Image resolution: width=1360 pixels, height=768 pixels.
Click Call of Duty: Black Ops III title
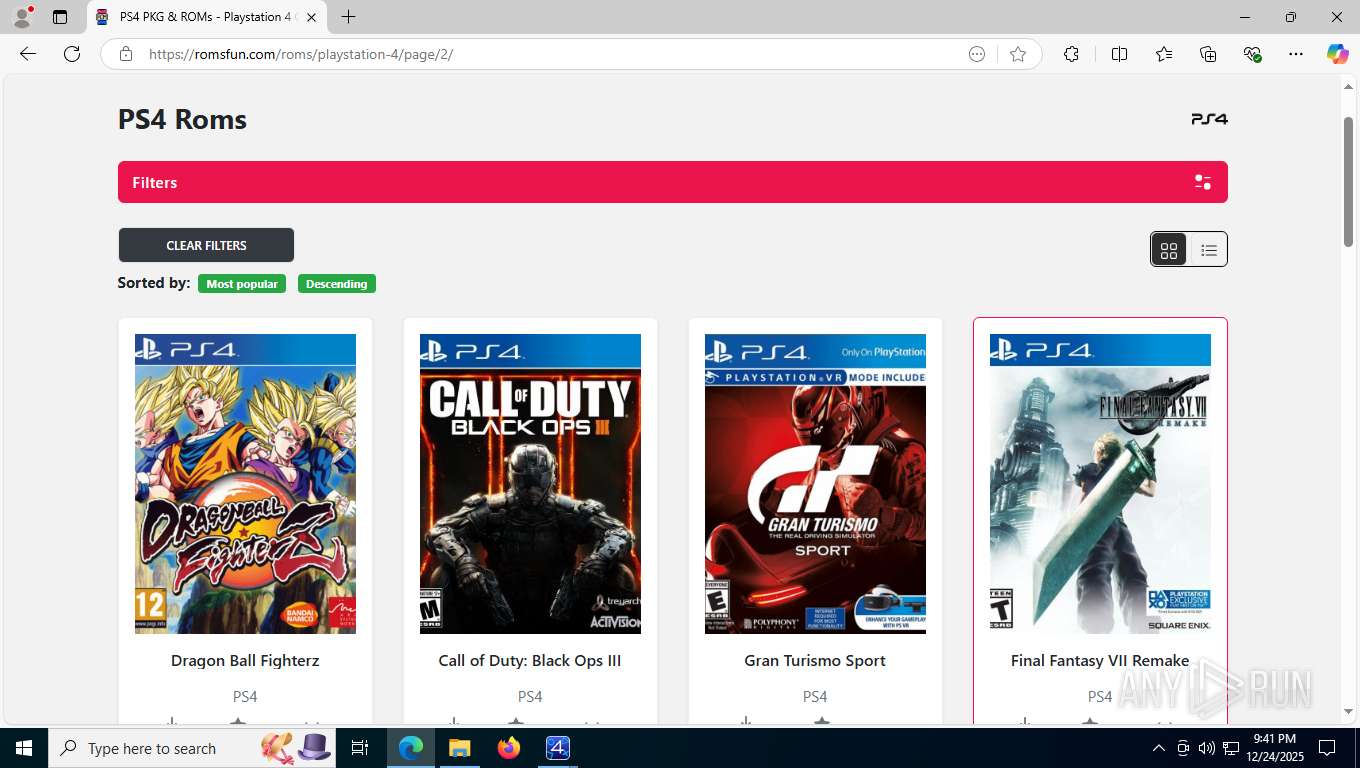pyautogui.click(x=530, y=661)
